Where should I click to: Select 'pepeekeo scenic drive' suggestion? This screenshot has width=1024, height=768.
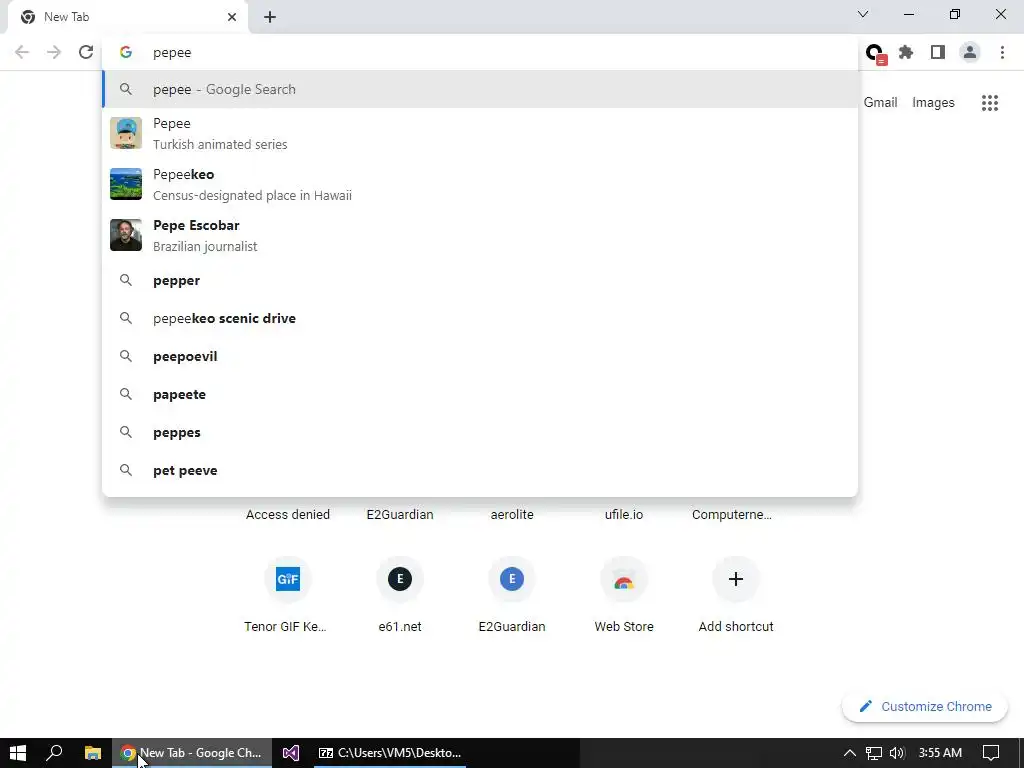[x=480, y=318]
